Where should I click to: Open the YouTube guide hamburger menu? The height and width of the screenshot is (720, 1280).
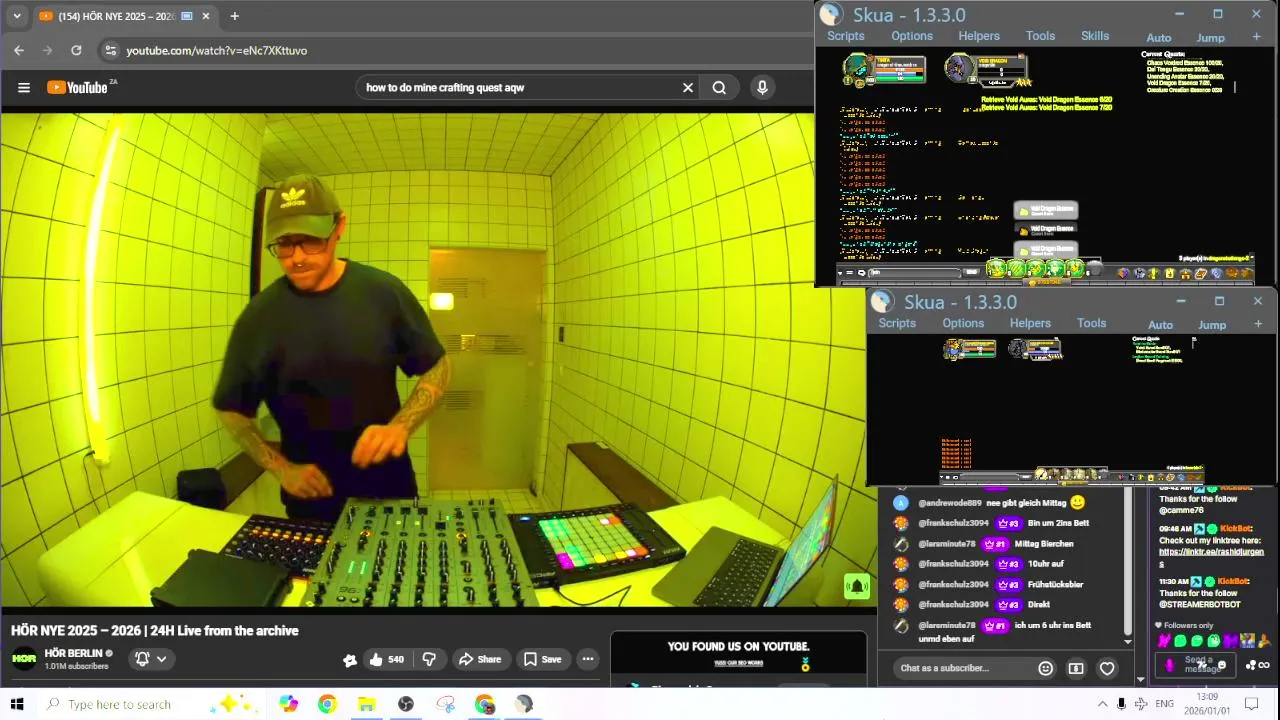(x=24, y=88)
